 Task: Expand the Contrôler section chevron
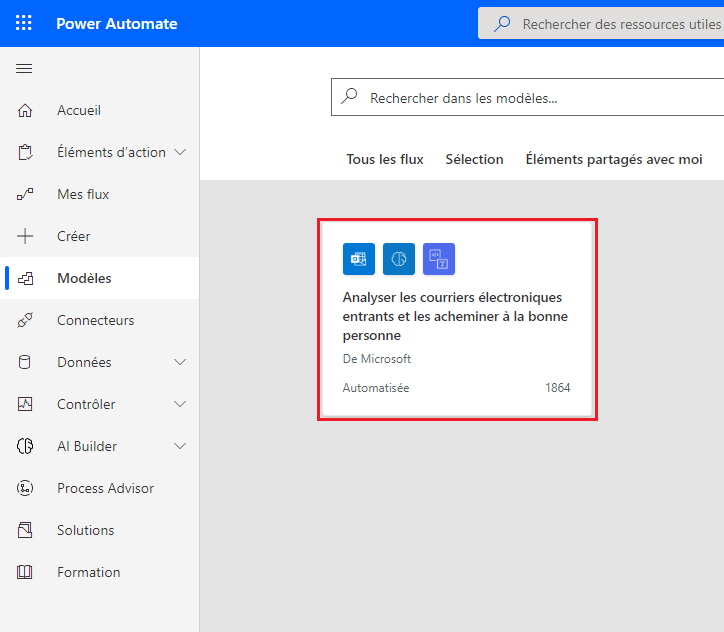point(180,404)
